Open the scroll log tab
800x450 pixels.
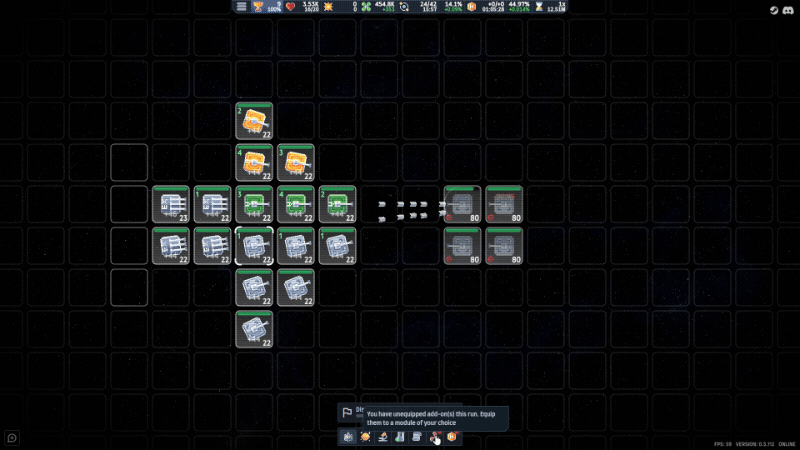417,437
